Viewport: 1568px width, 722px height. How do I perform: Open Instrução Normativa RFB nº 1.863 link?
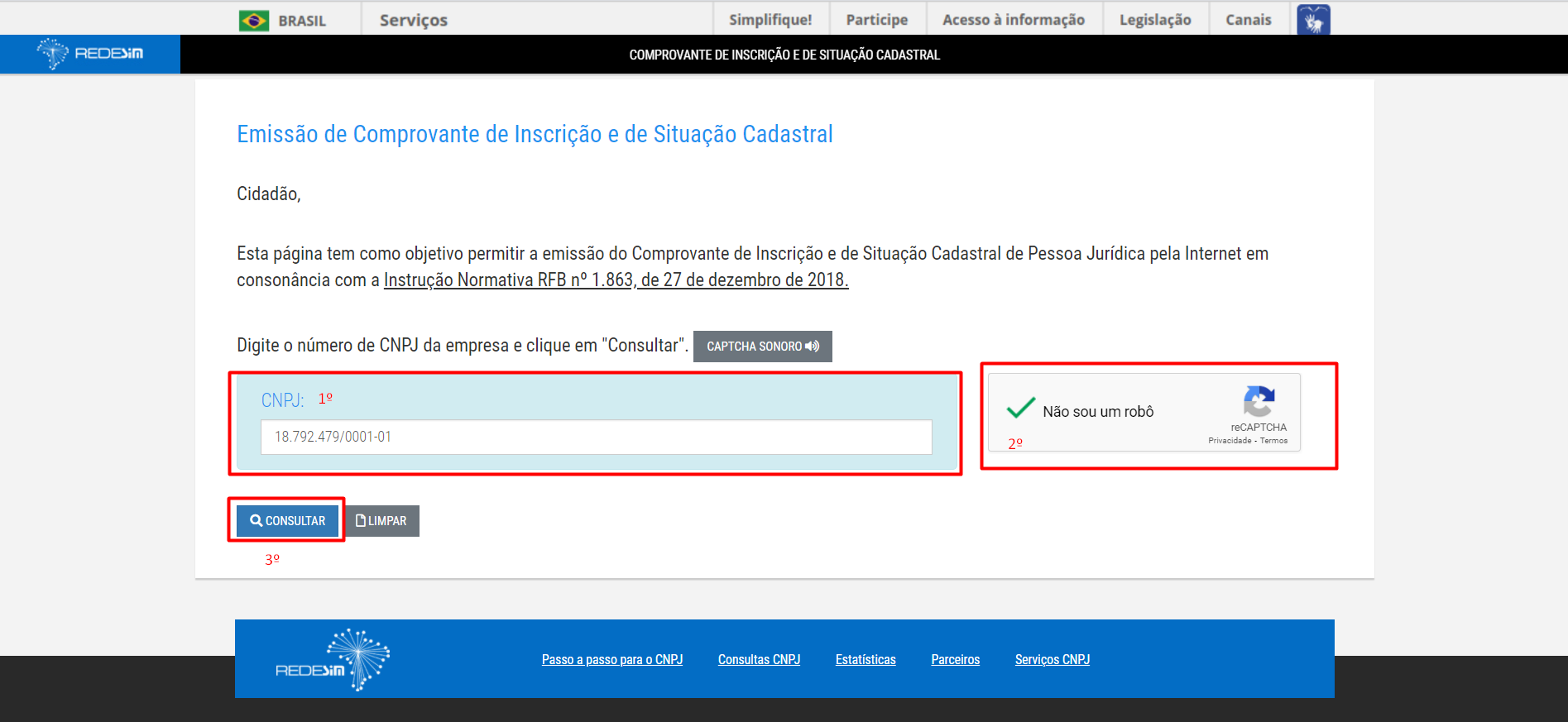point(616,280)
